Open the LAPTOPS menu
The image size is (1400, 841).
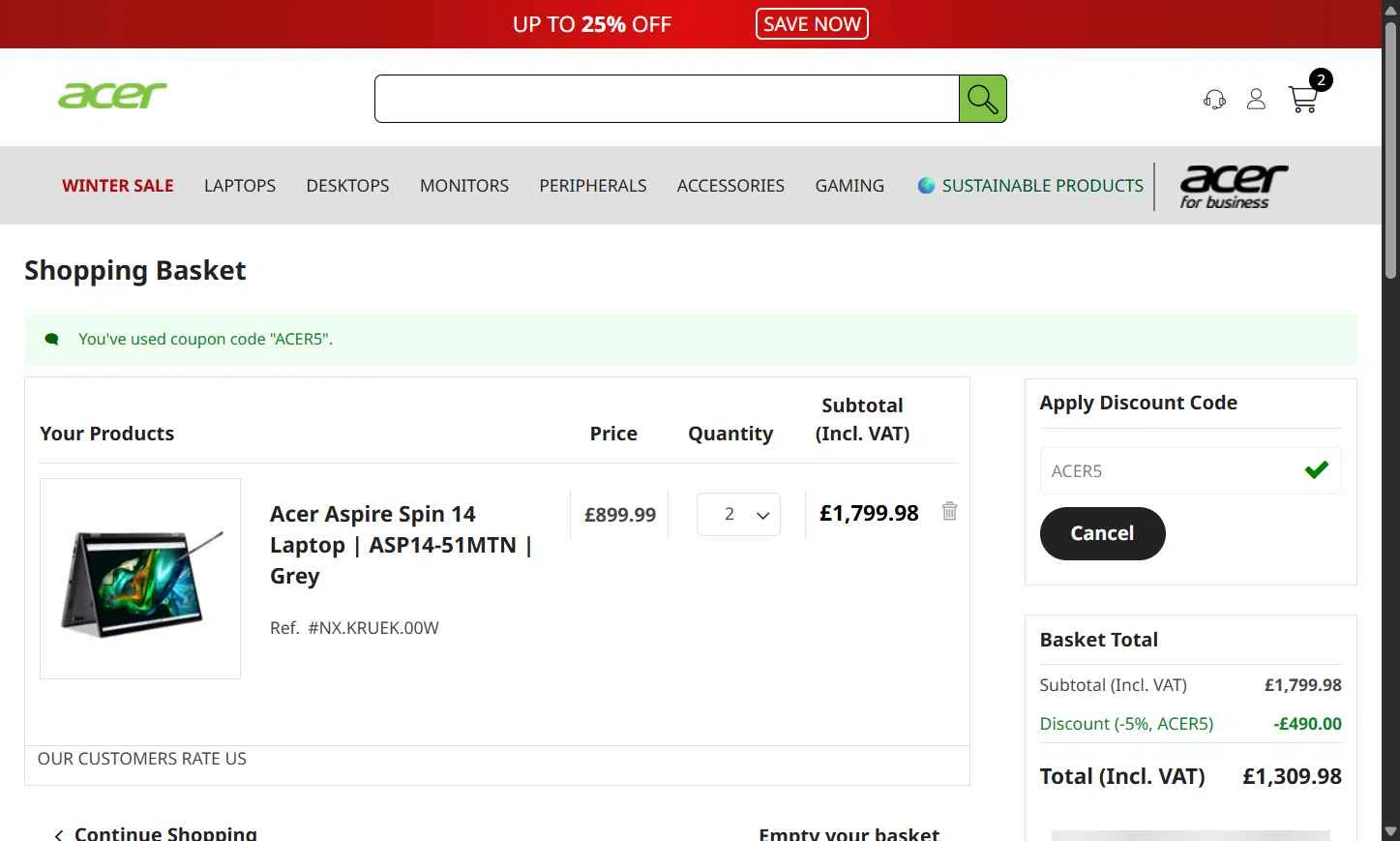pyautogui.click(x=240, y=185)
